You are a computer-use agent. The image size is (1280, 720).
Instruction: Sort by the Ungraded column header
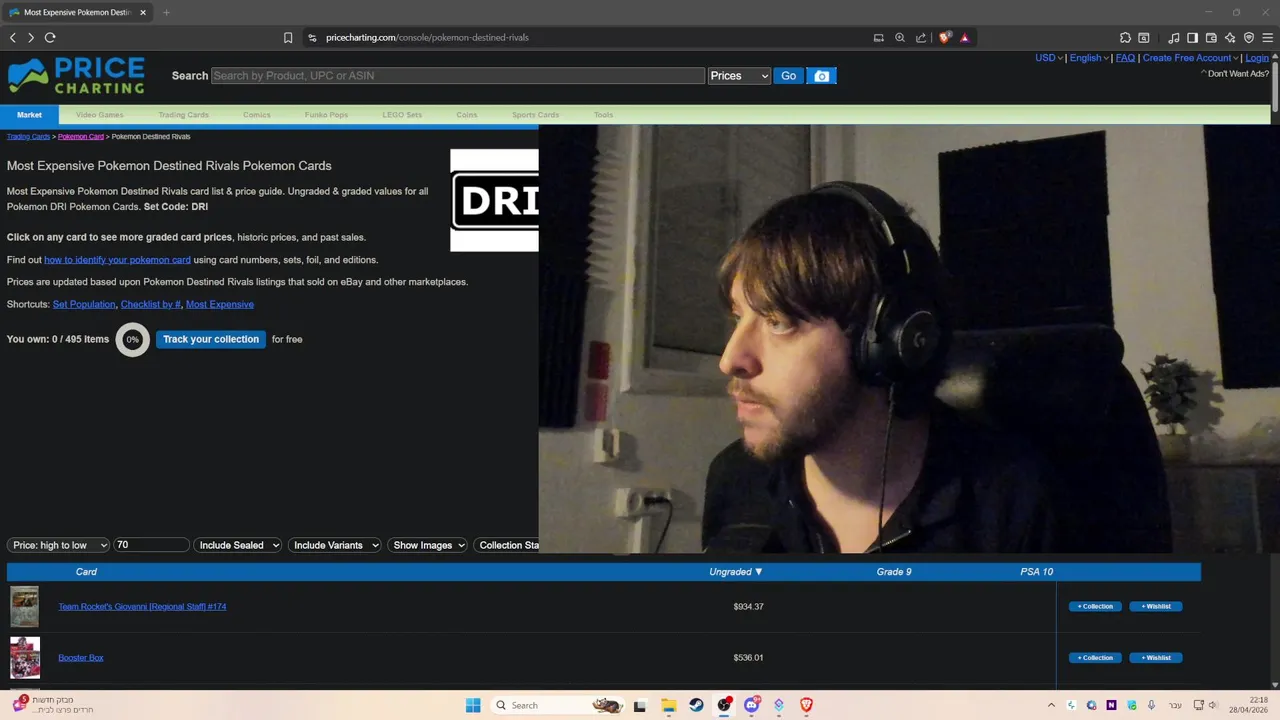[736, 572]
